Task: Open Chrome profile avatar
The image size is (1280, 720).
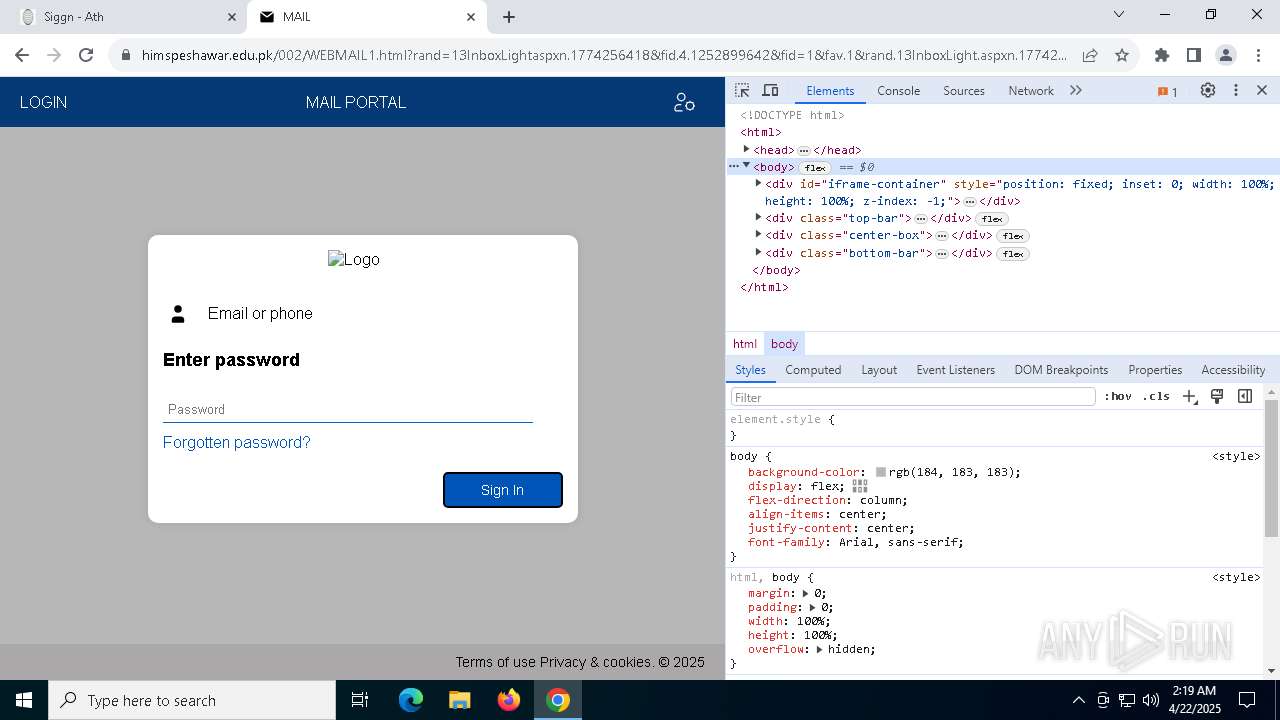Action: click(1226, 55)
